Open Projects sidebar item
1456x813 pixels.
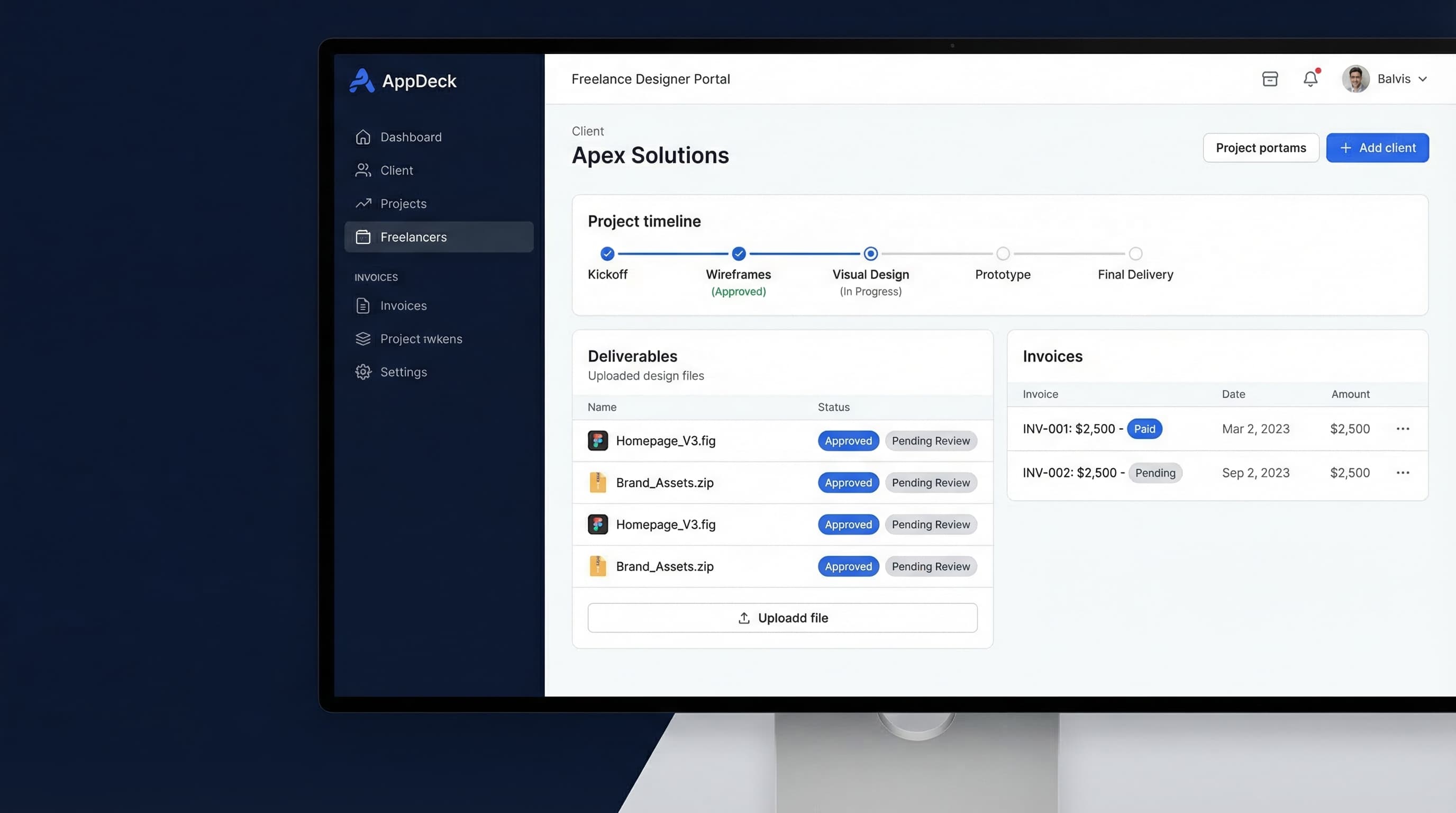(439, 204)
